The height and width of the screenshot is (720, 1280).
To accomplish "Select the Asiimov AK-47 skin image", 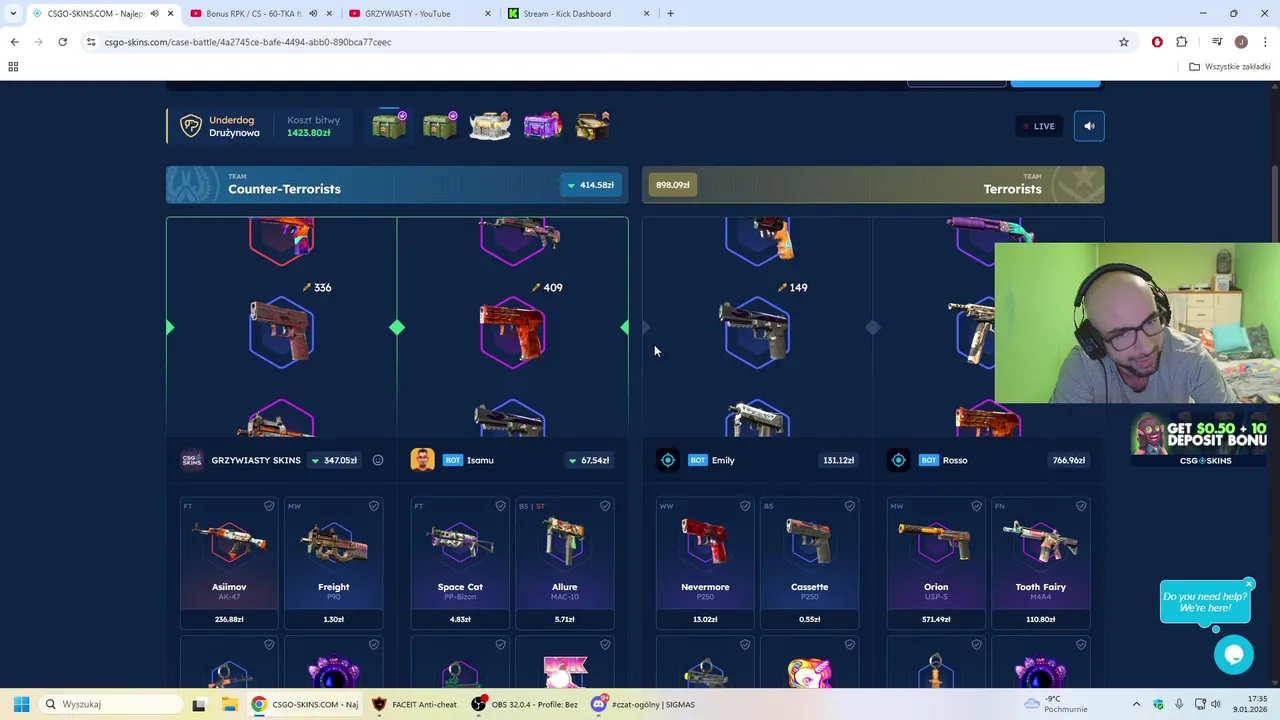I will pyautogui.click(x=229, y=543).
